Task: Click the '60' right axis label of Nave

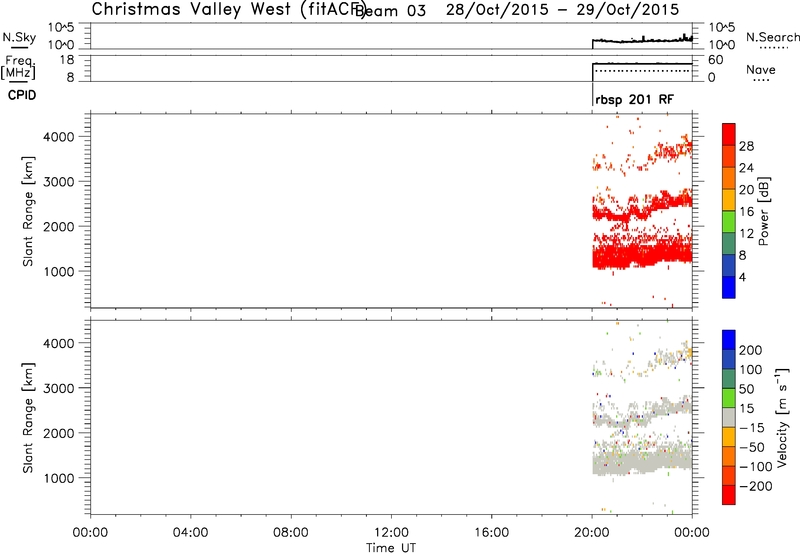Action: tap(715, 60)
